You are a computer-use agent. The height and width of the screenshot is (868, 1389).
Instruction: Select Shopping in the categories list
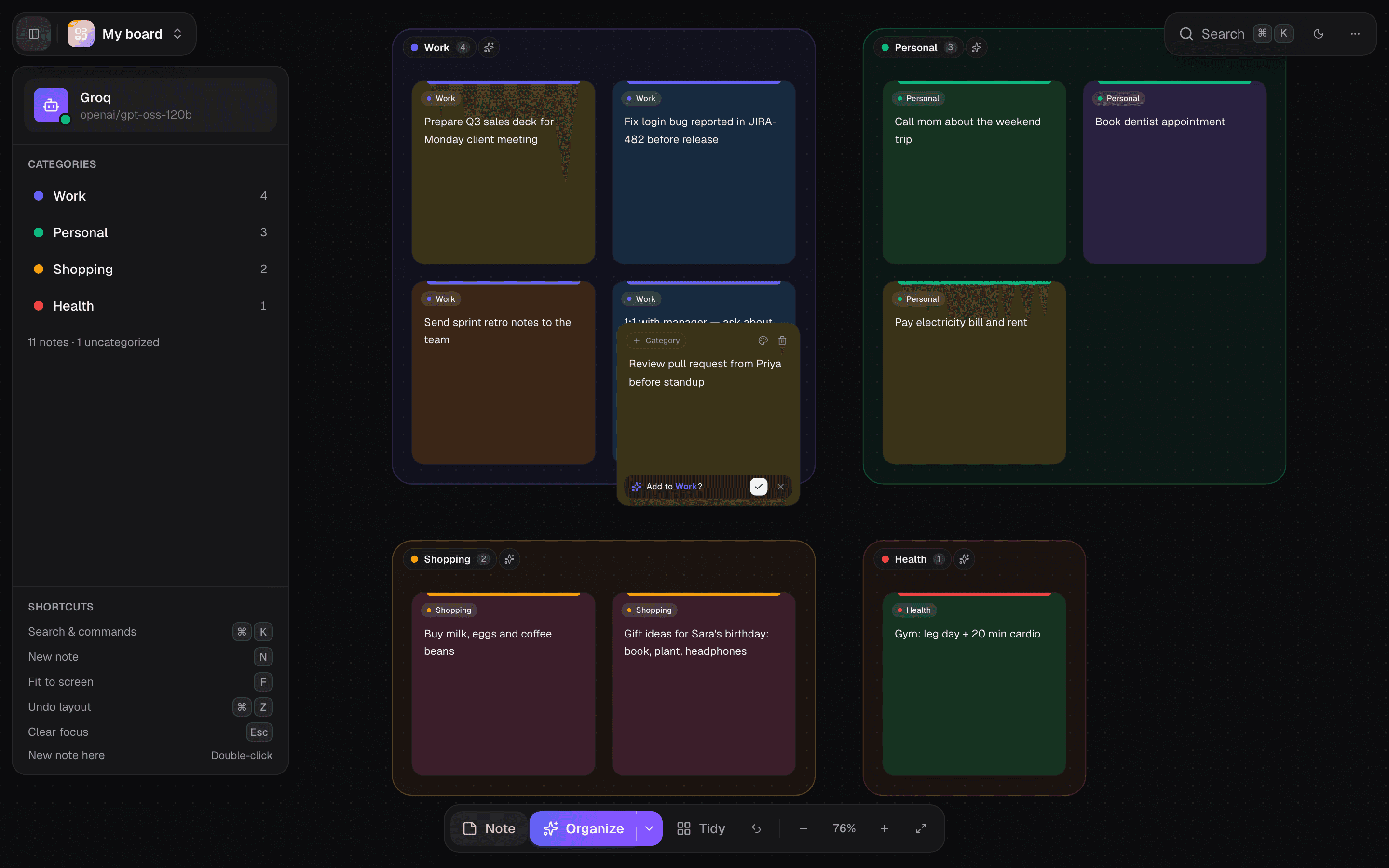tap(150, 269)
